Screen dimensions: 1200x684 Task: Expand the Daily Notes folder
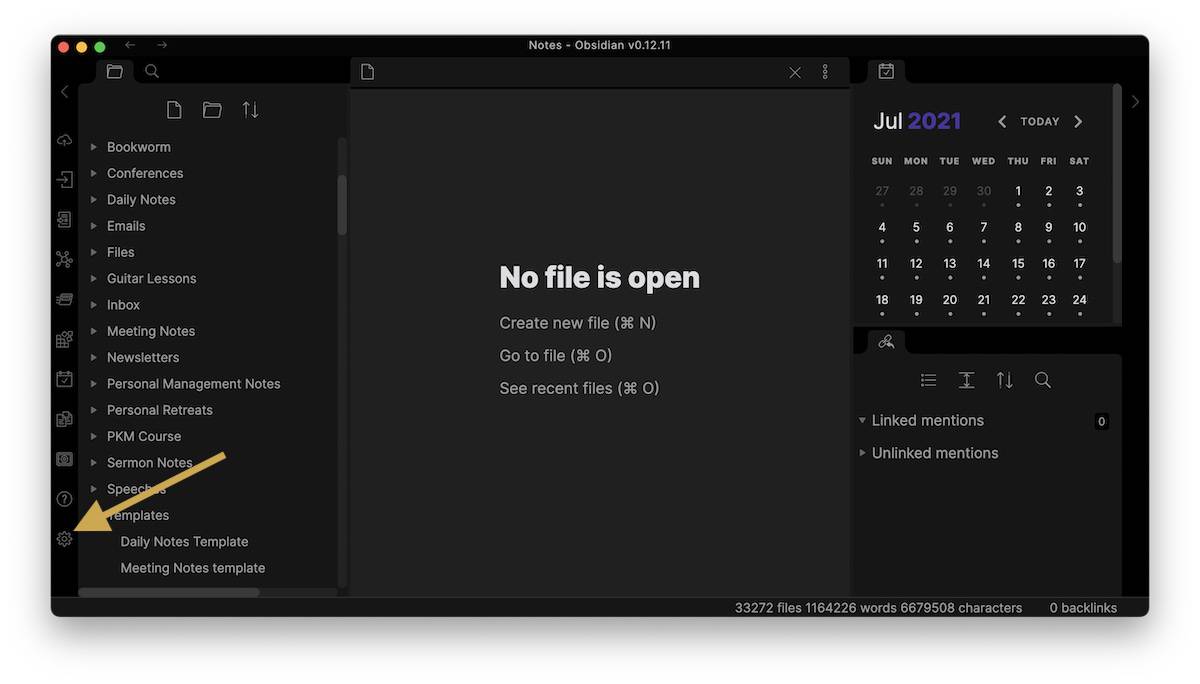tap(93, 200)
